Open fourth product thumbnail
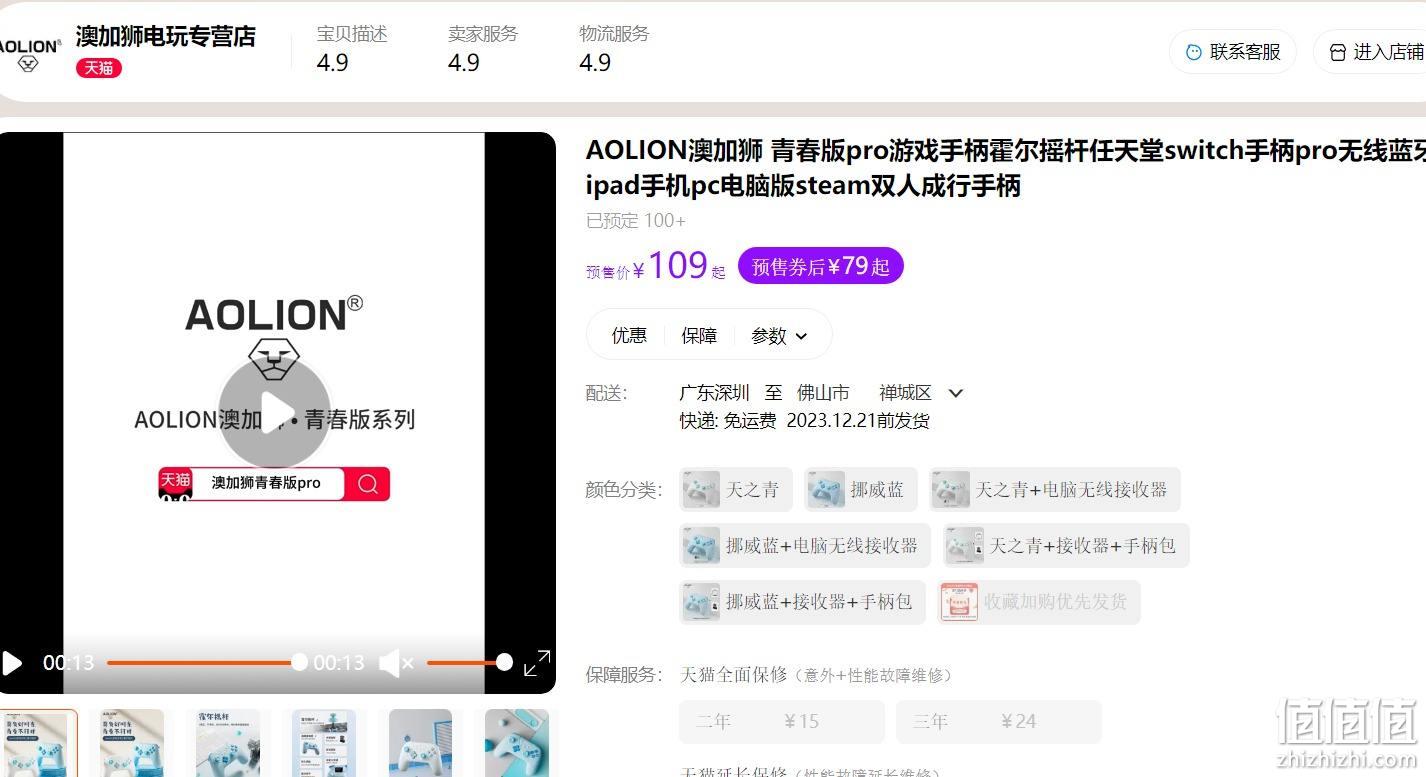The height and width of the screenshot is (777, 1426). click(x=324, y=743)
